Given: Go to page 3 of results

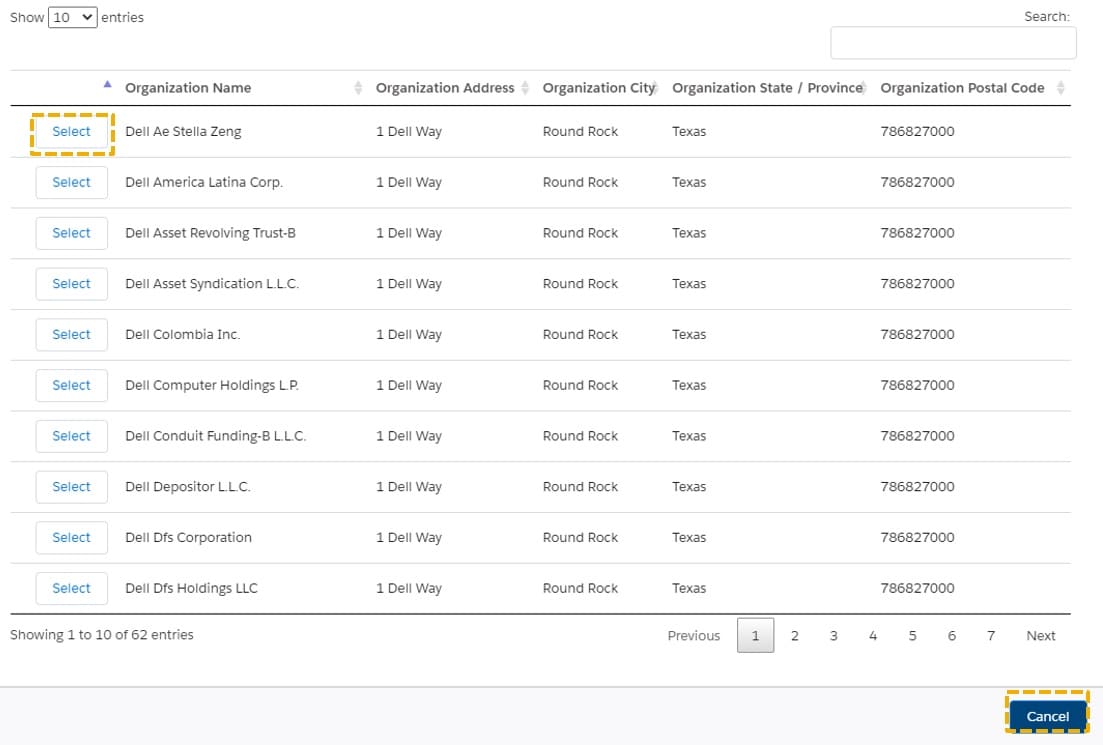Looking at the screenshot, I should coord(834,635).
